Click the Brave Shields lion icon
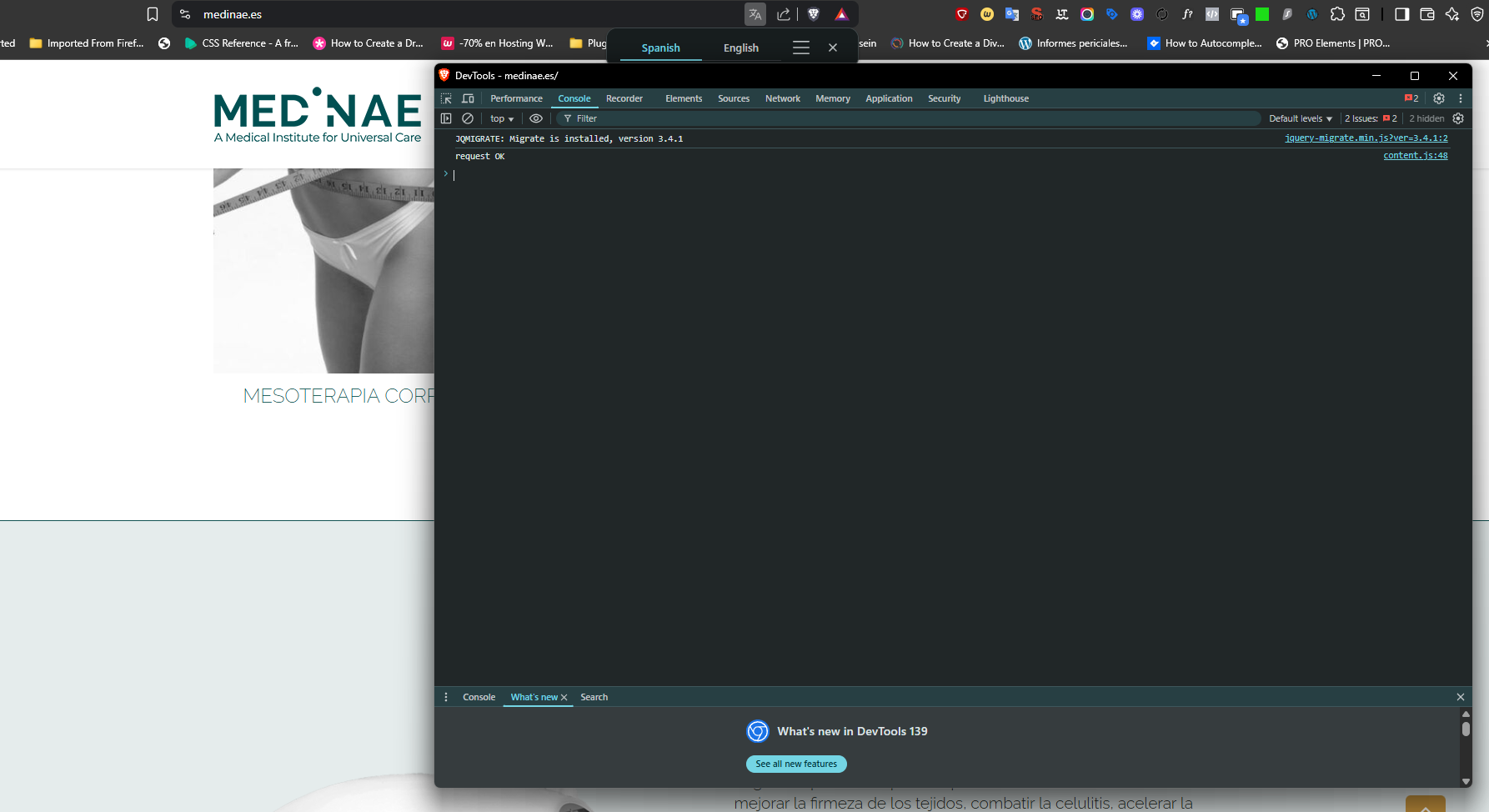1489x812 pixels. (814, 14)
